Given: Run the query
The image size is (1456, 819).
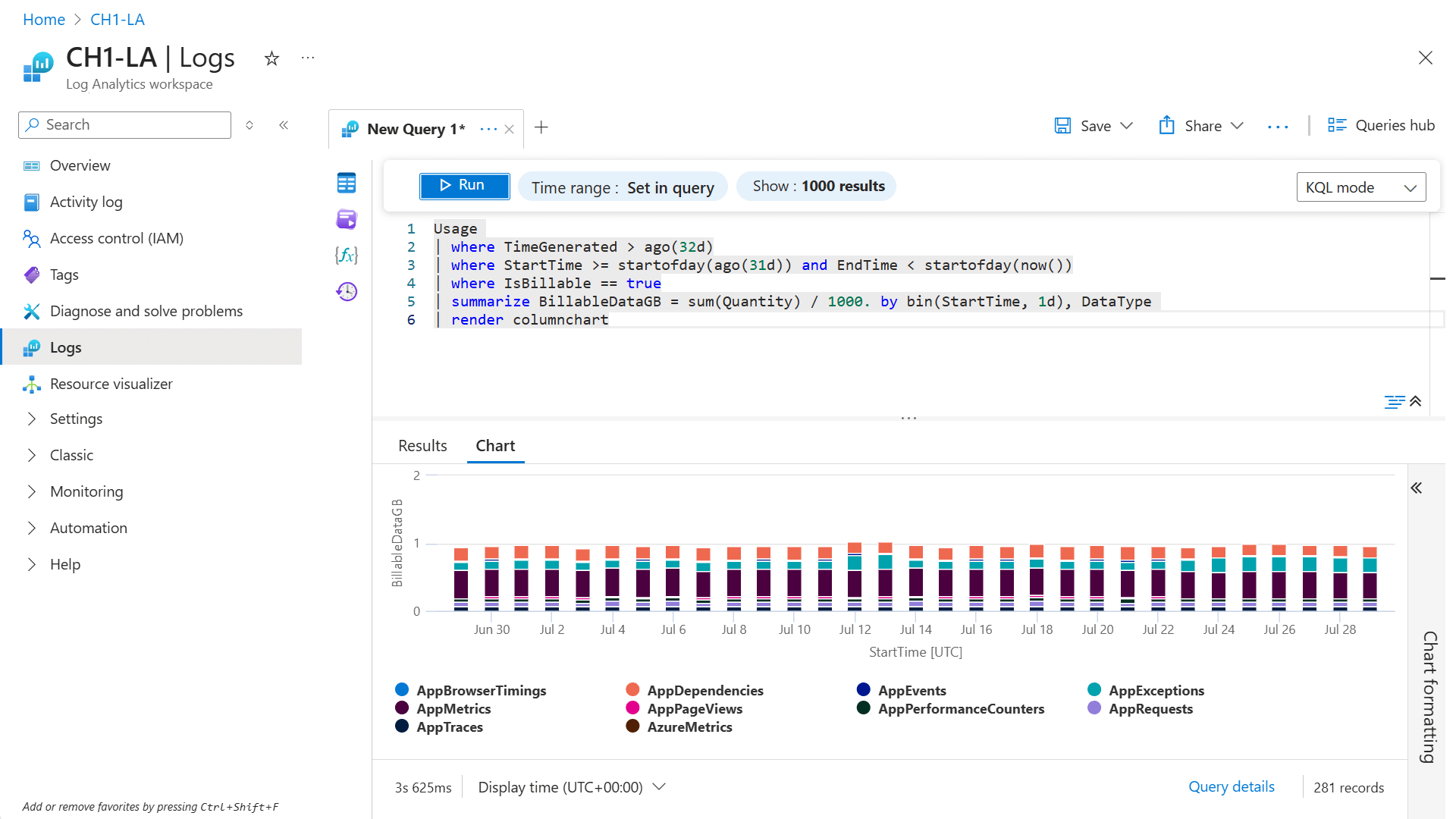Looking at the screenshot, I should [x=464, y=186].
